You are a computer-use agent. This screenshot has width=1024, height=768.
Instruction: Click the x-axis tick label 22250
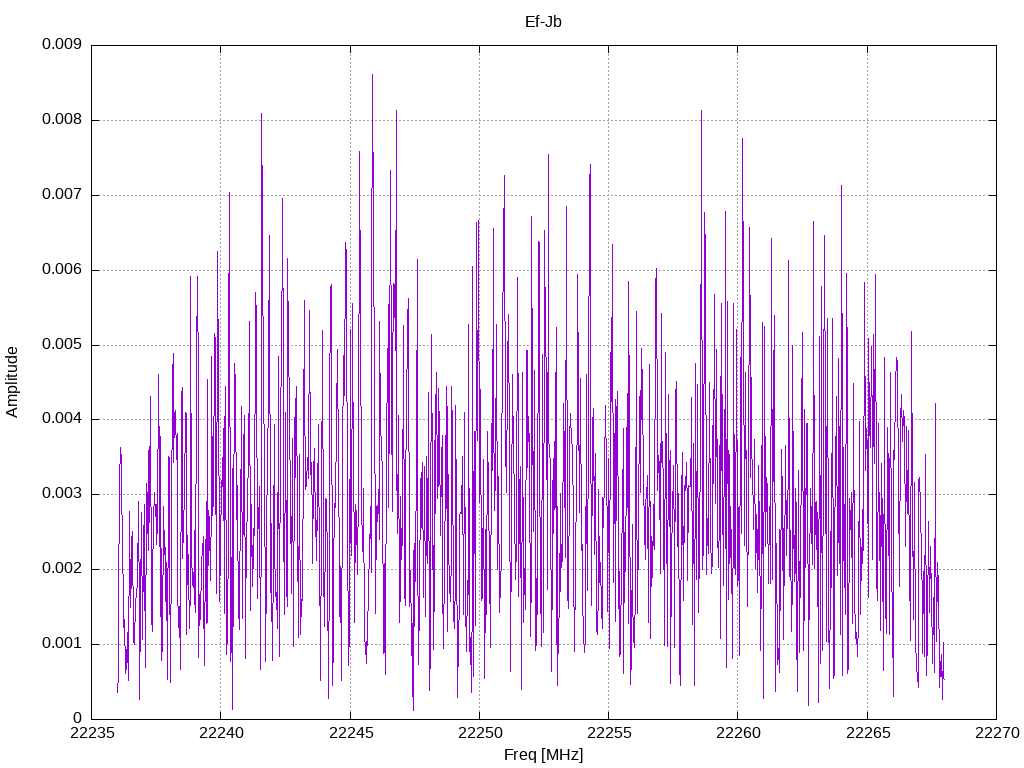coord(480,733)
